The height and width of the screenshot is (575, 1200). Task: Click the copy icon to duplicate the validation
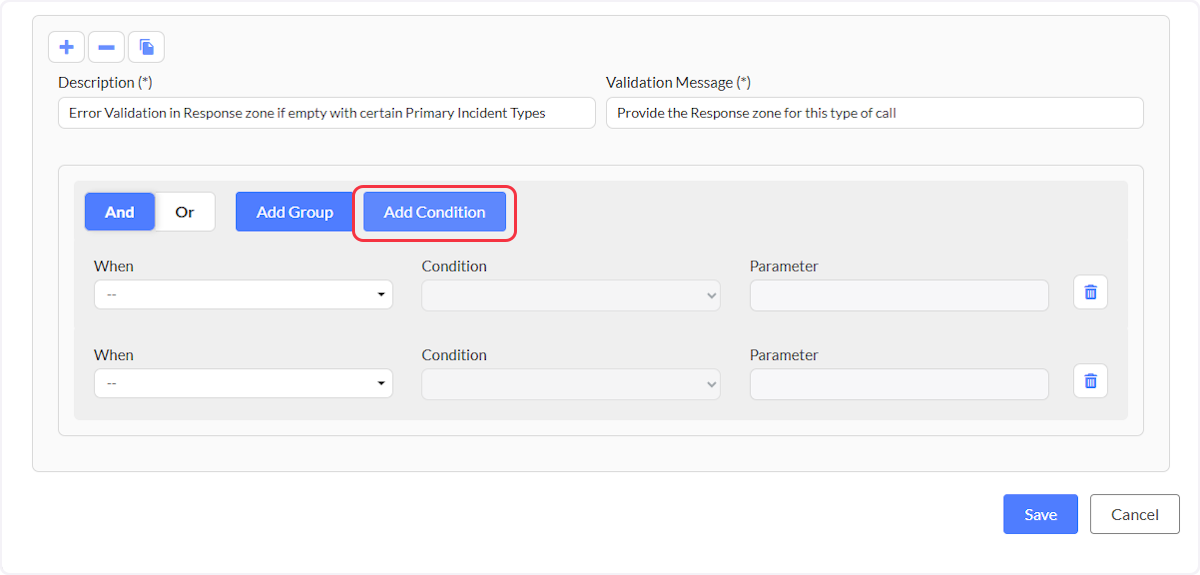point(146,47)
